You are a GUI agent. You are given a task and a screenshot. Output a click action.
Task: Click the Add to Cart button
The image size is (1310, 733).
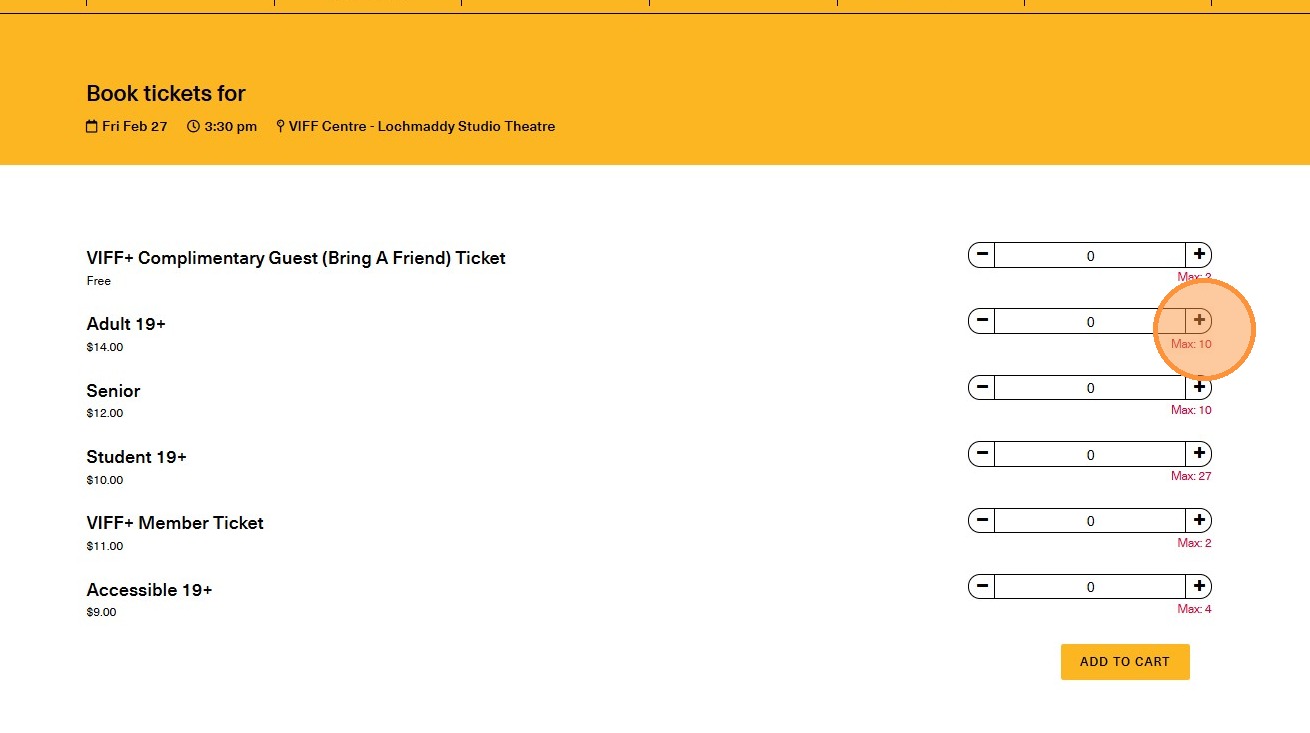tap(1125, 662)
